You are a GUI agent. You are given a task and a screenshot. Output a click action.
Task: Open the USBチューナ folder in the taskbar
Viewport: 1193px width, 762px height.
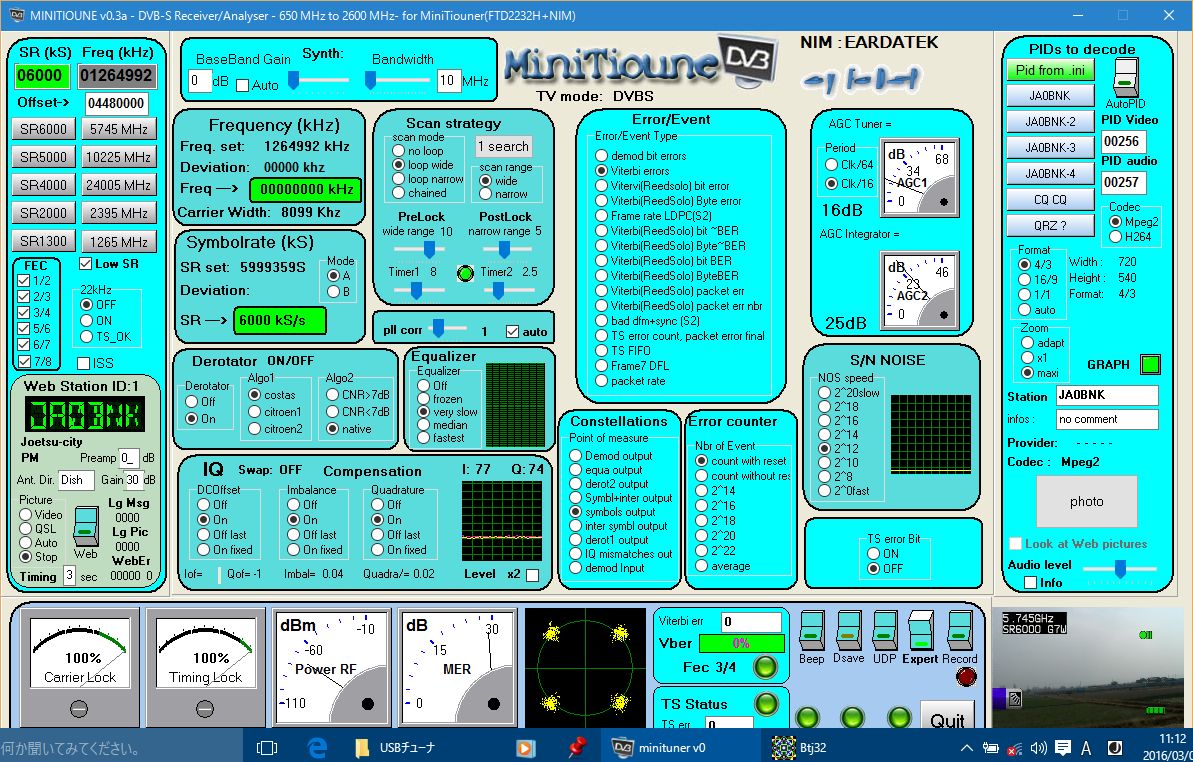394,747
